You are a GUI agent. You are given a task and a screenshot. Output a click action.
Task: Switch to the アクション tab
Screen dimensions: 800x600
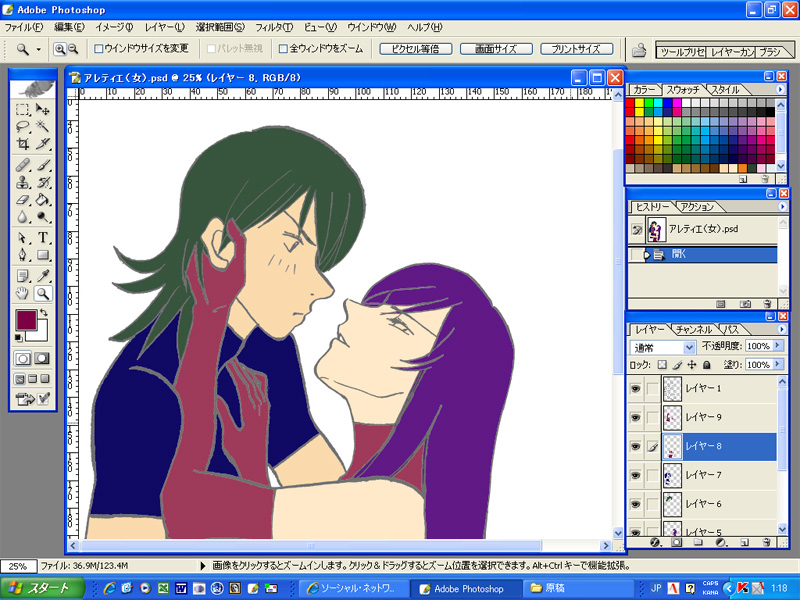pyautogui.click(x=697, y=207)
